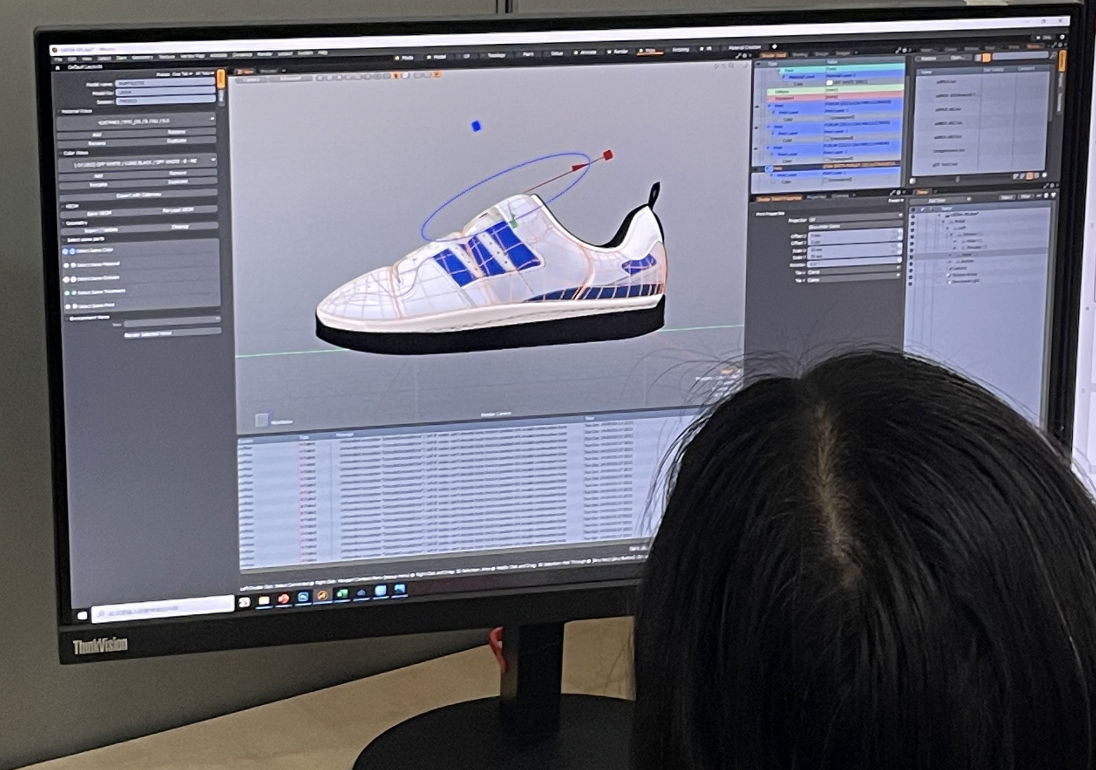This screenshot has height=770, width=1096.
Task: Open the Shading tab beside Shader Tree
Action: [800, 55]
